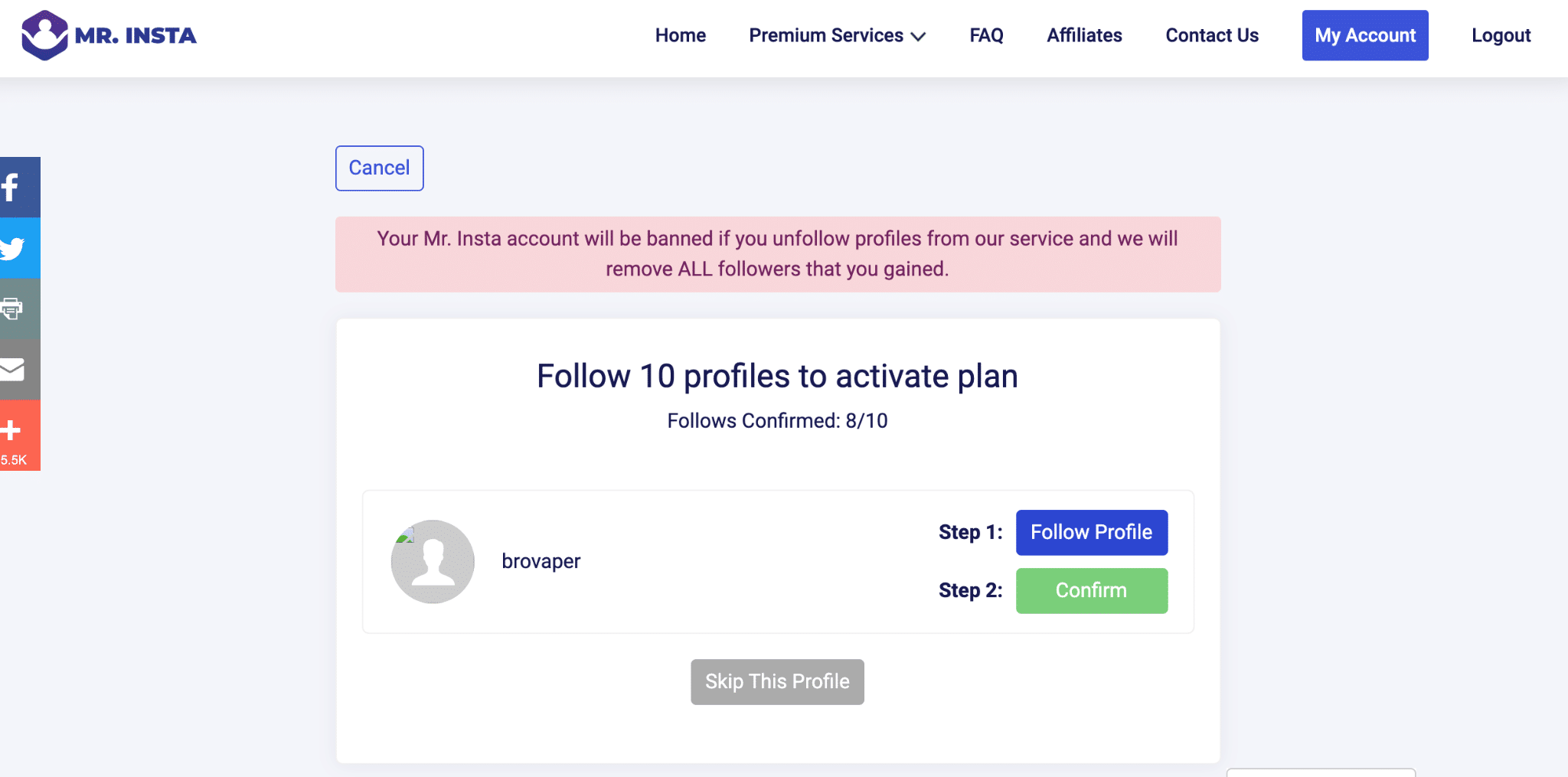Cancel the plan activation

point(379,168)
